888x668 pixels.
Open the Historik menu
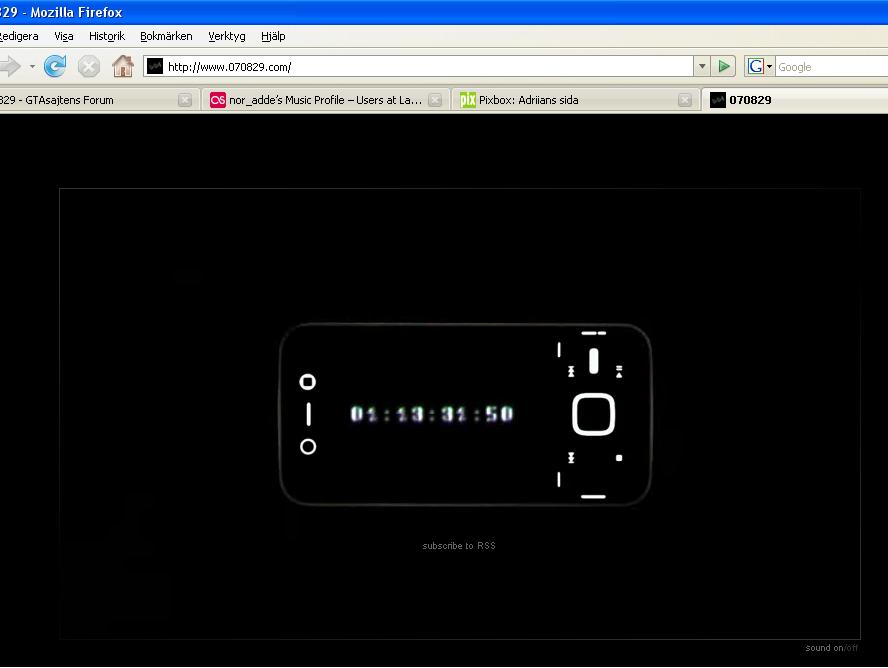(106, 36)
